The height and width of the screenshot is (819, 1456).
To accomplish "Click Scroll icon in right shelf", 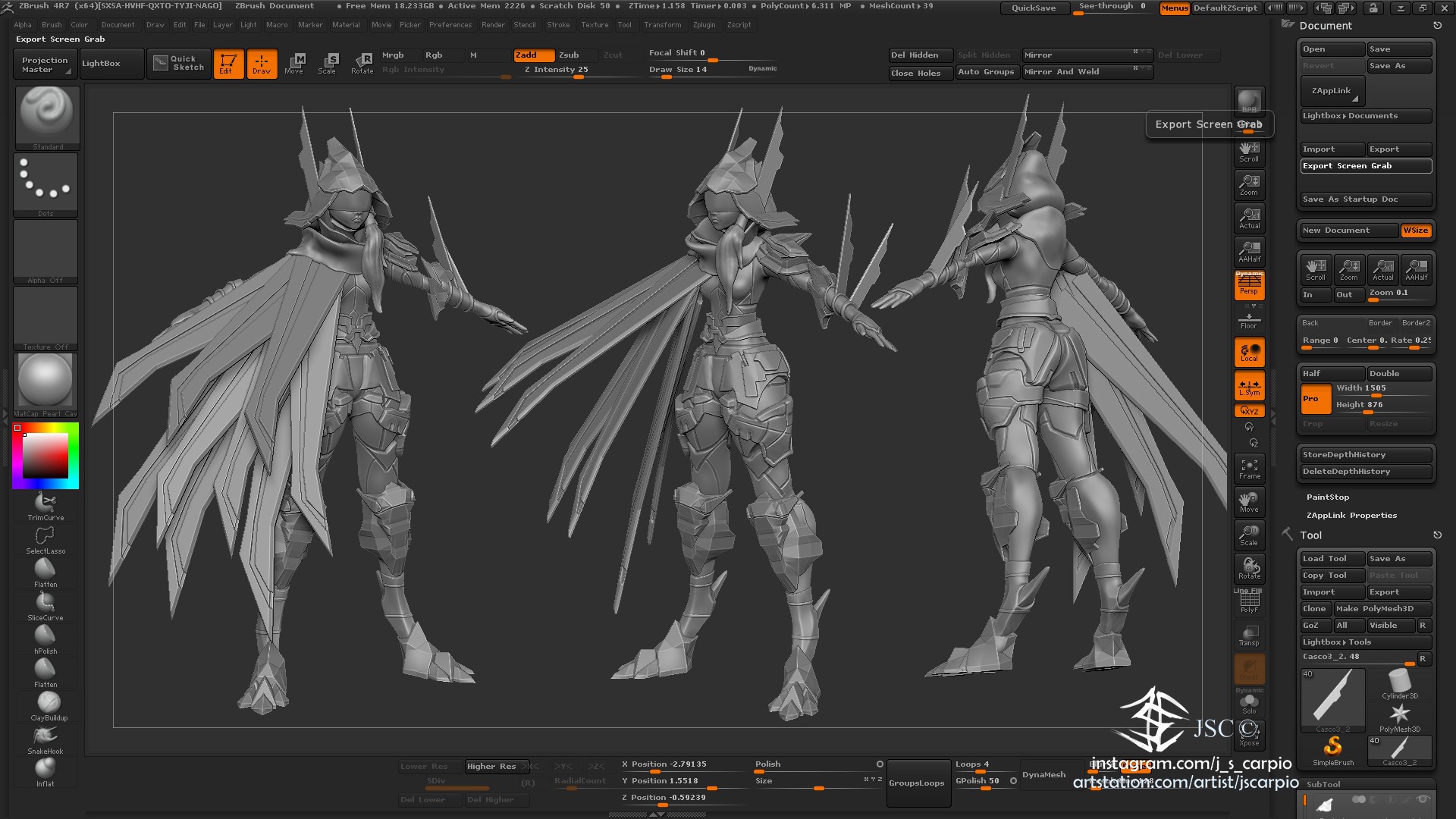I will [1249, 152].
